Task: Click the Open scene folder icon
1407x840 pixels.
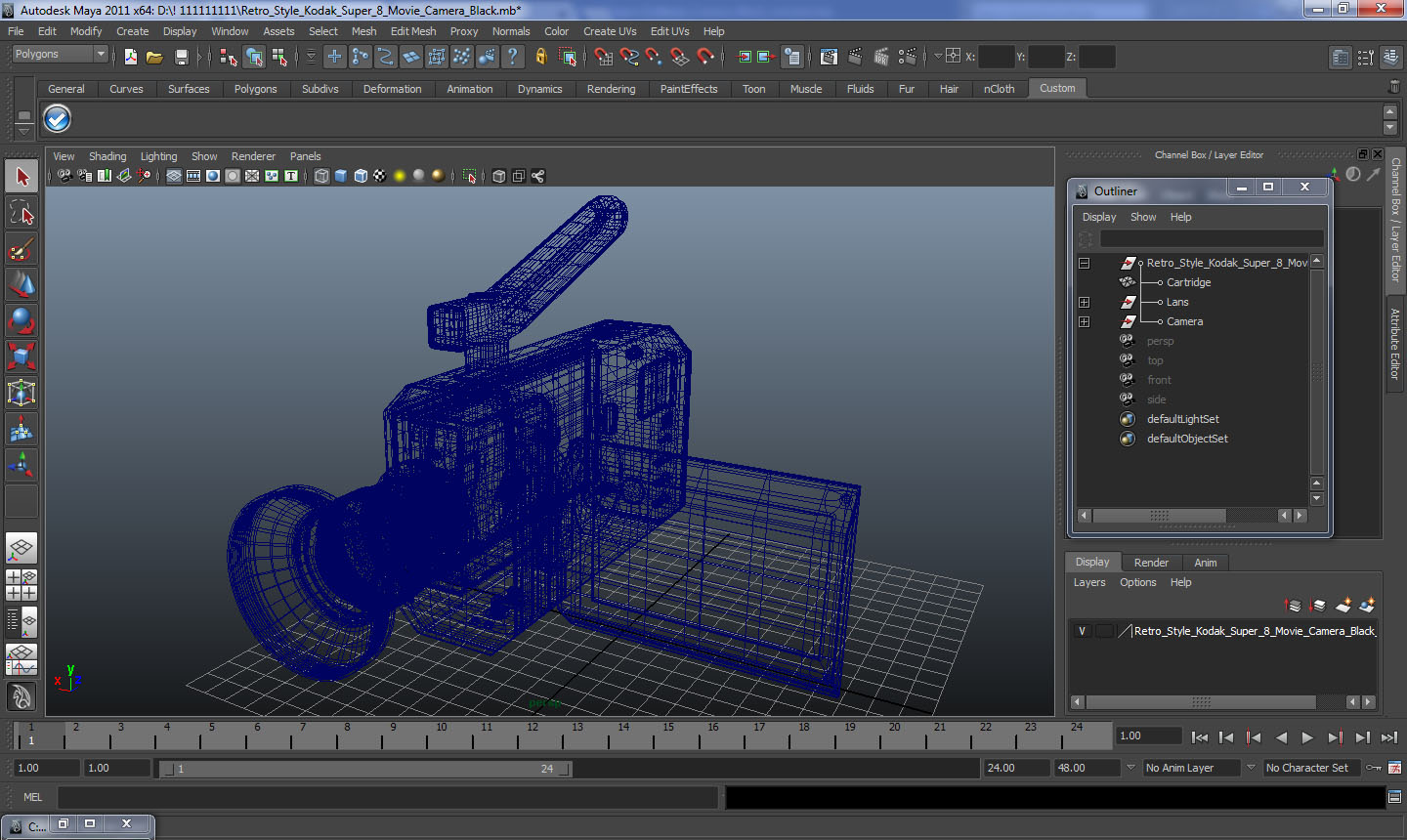Action: click(x=154, y=58)
